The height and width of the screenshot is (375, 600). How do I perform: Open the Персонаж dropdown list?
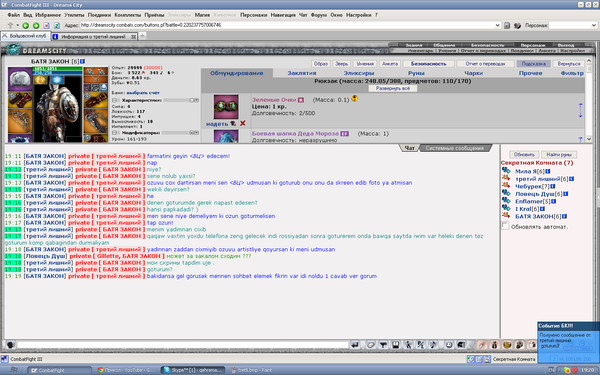point(594,25)
